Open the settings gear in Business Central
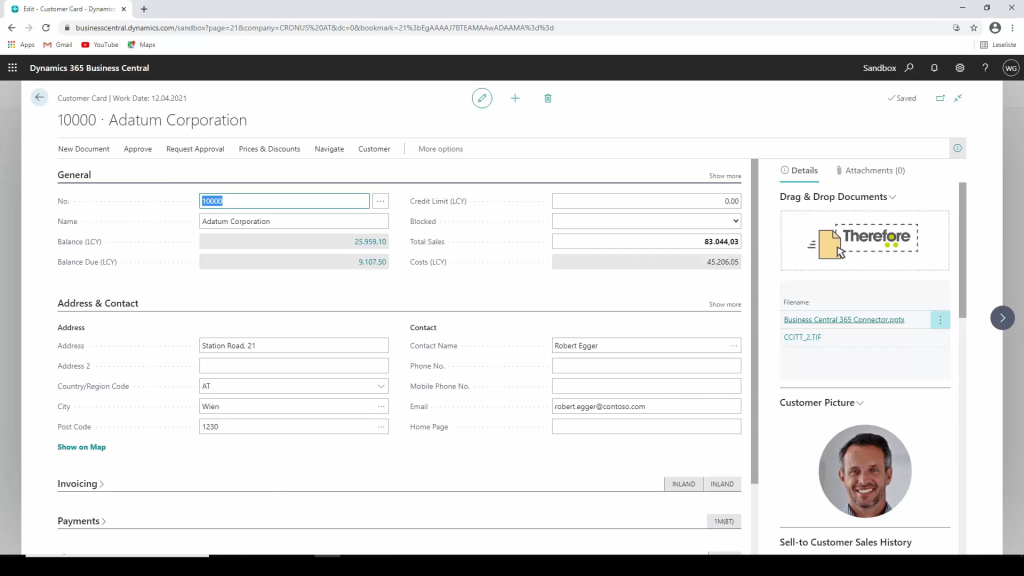The image size is (1024, 576). [x=960, y=68]
